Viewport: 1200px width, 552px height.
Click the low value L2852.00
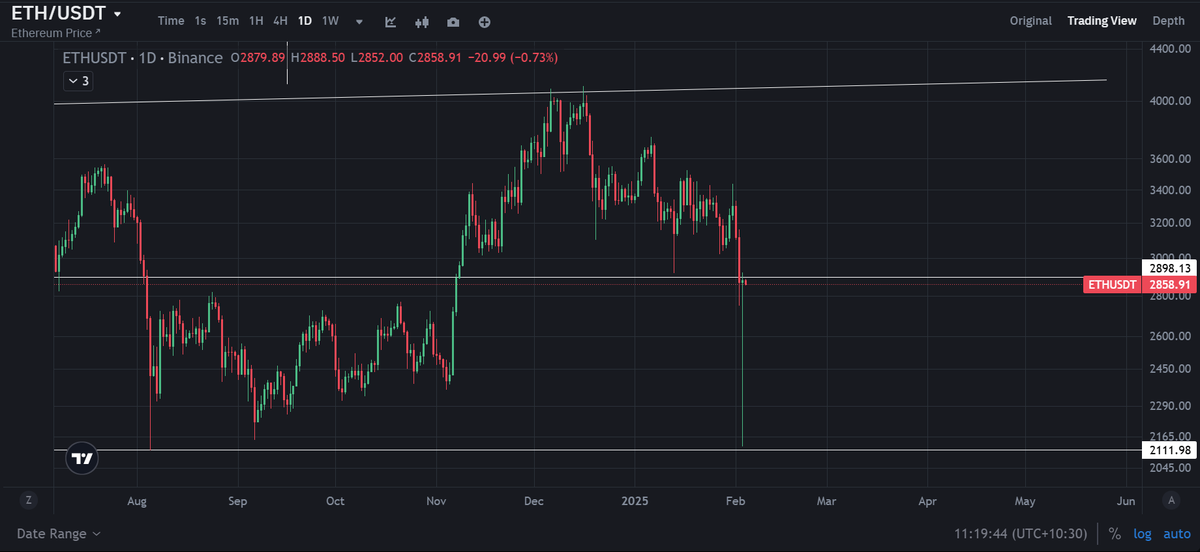coord(377,58)
